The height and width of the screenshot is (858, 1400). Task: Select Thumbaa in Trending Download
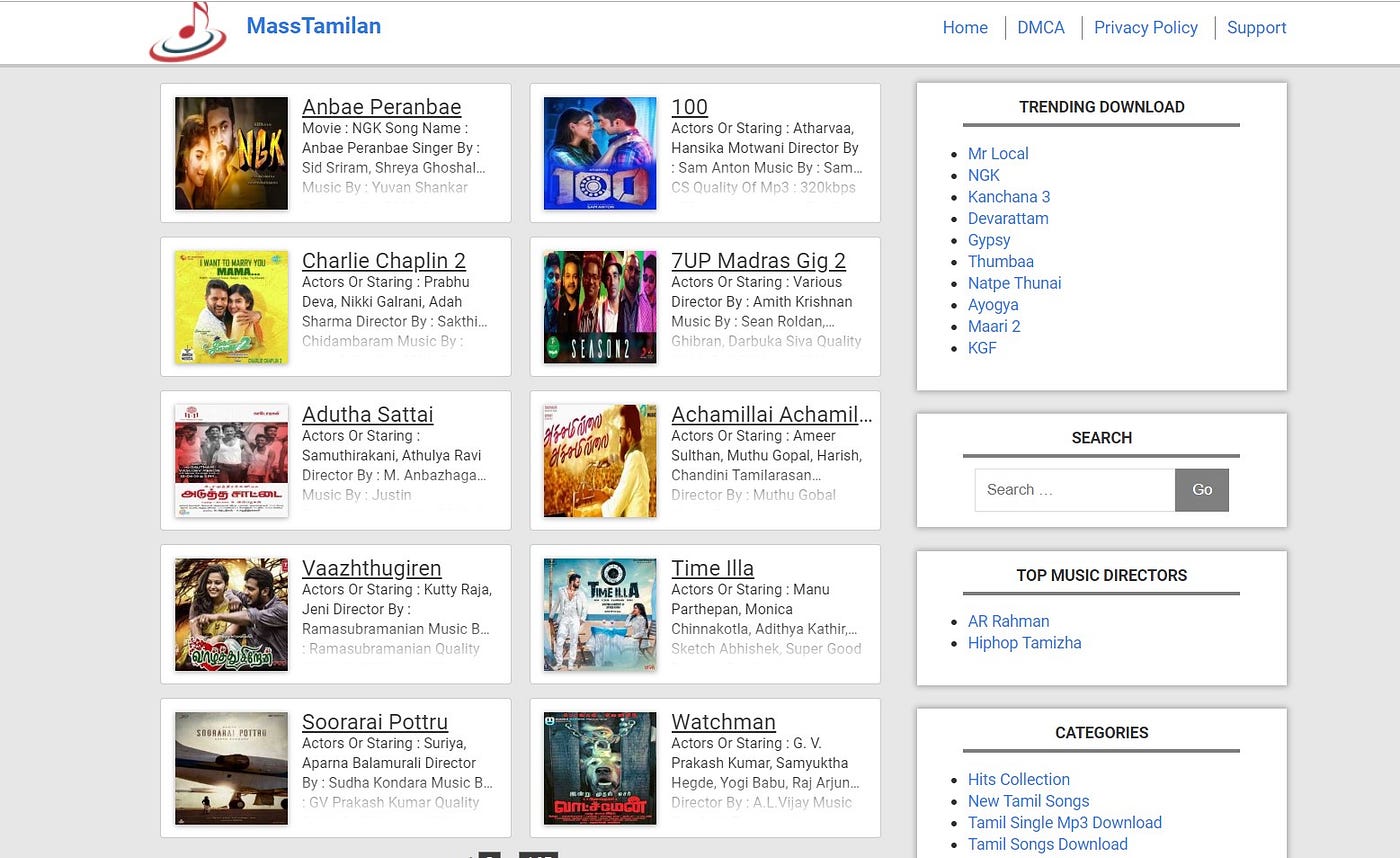pyautogui.click(x=1001, y=261)
